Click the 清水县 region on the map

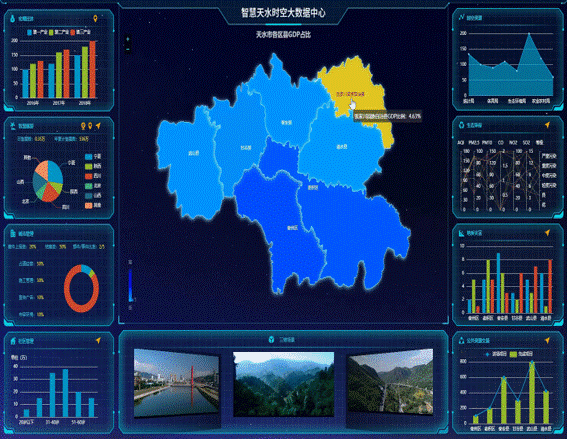341,147
